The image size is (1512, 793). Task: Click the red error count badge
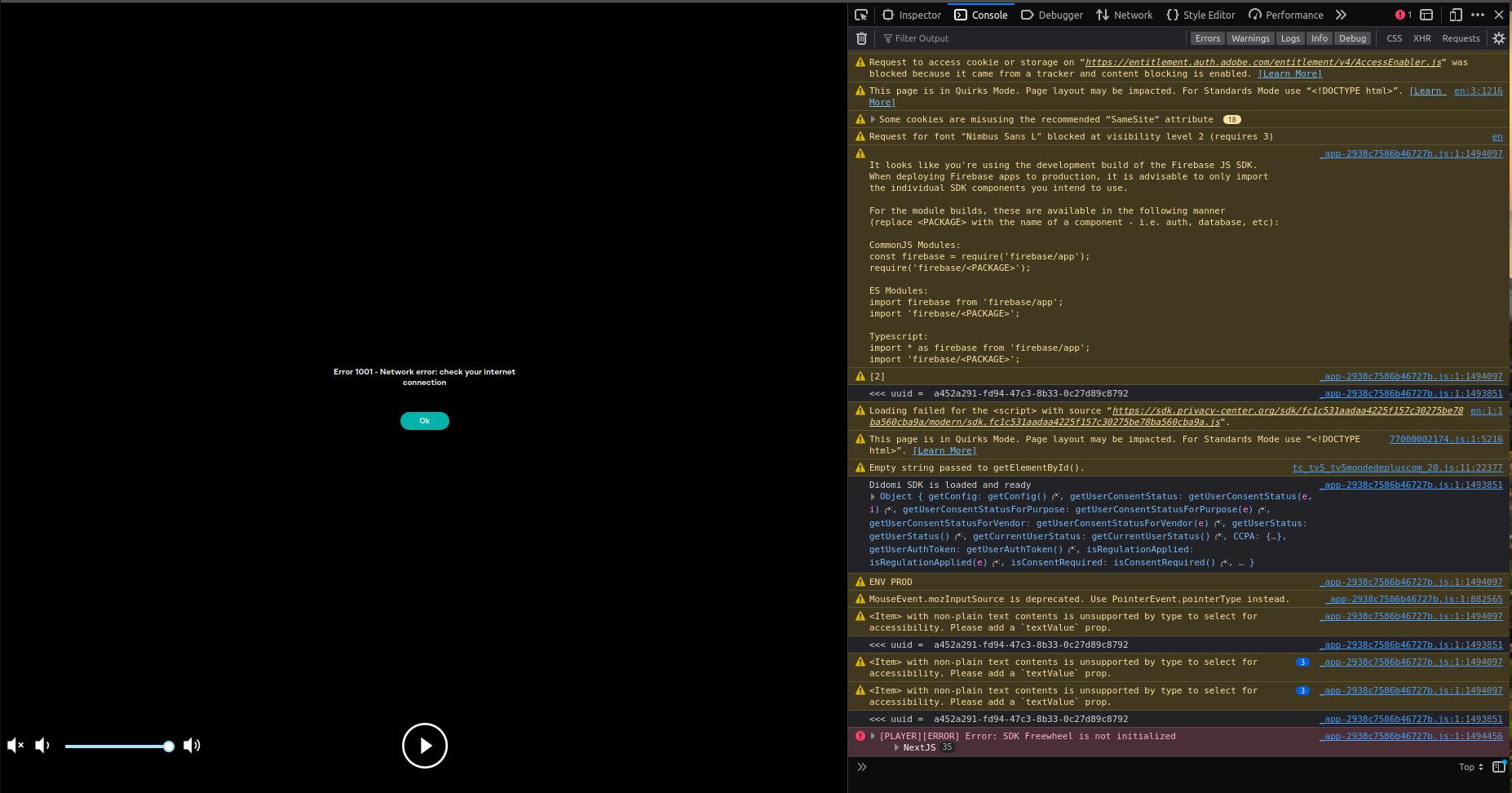1401,14
